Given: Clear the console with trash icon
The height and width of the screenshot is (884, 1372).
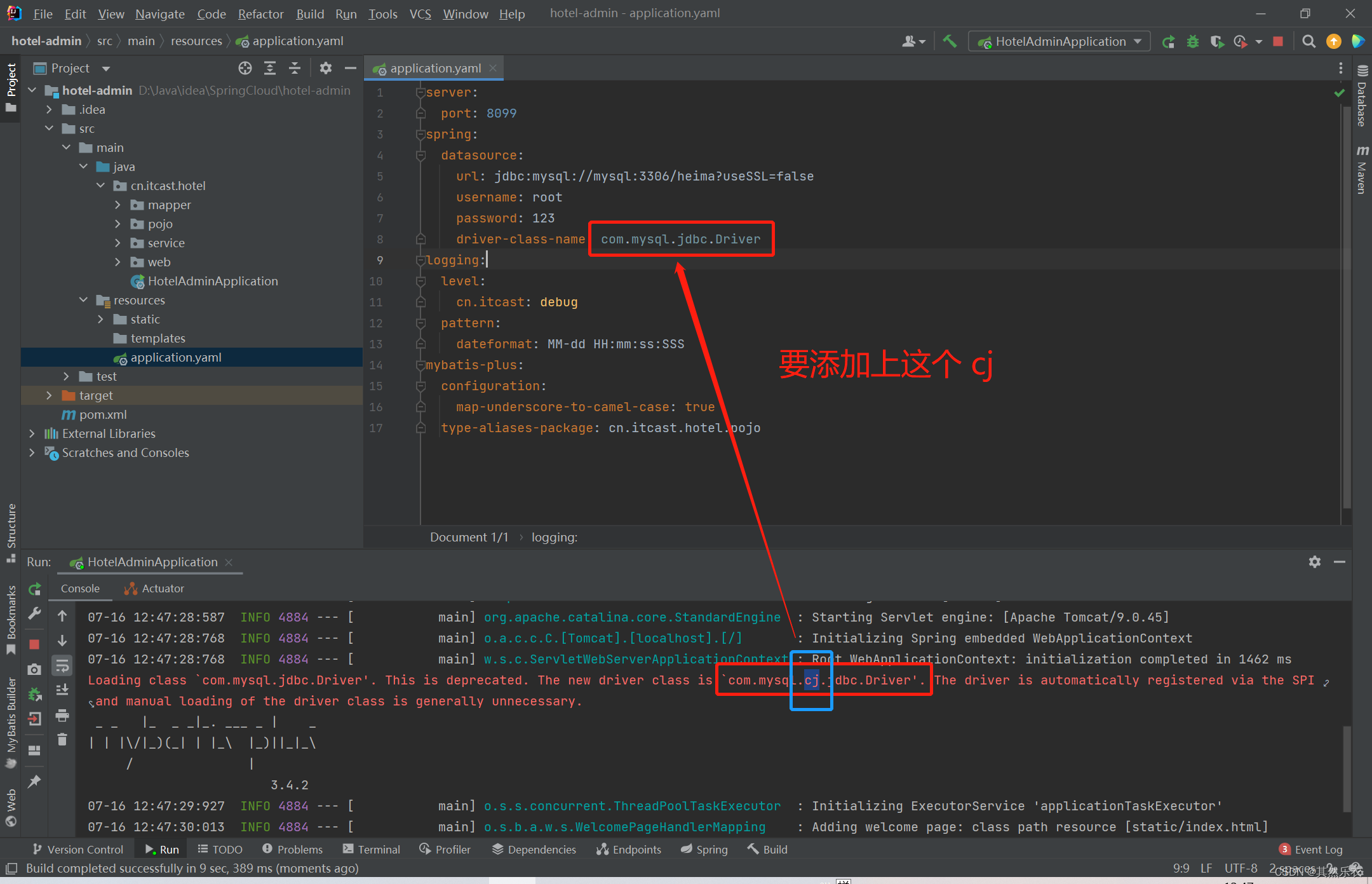Looking at the screenshot, I should click(62, 739).
